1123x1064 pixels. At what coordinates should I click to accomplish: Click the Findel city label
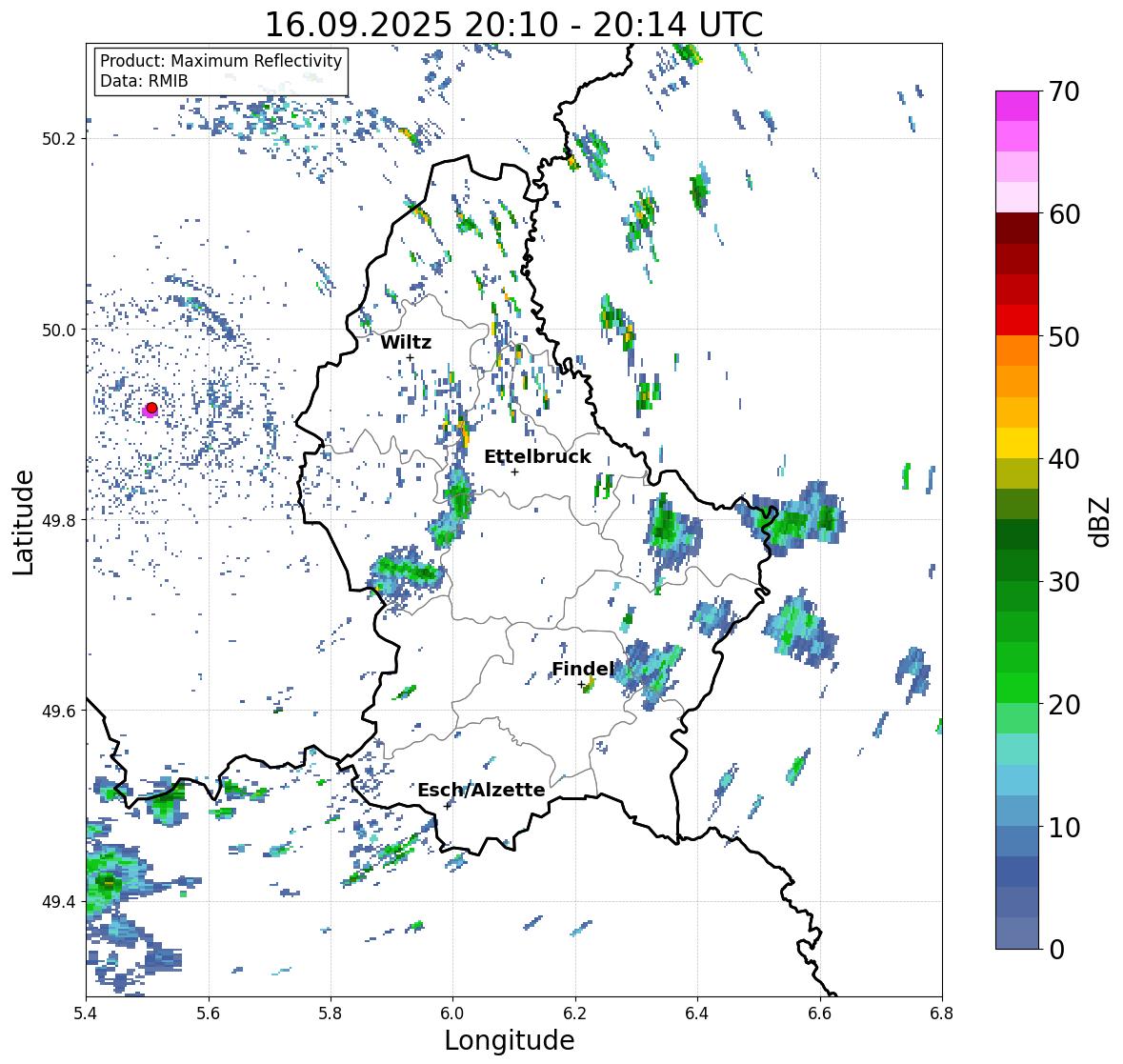(x=583, y=669)
